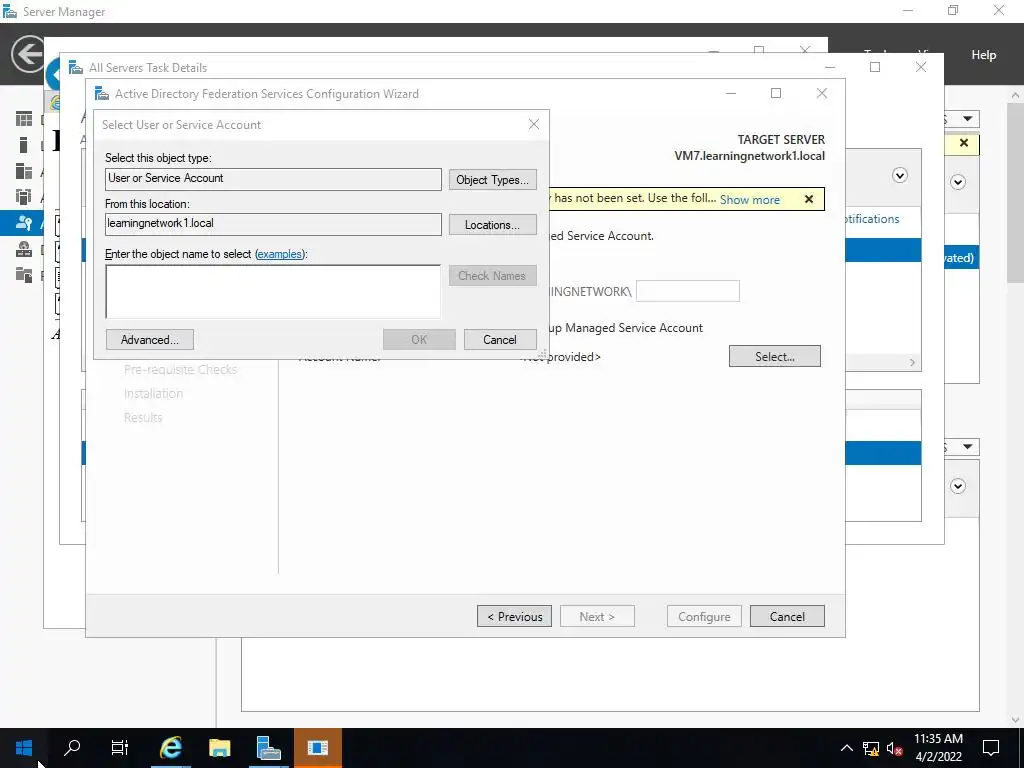Click Server Manager's scrollbar down arrow
This screenshot has height=768, width=1024.
1015,719
